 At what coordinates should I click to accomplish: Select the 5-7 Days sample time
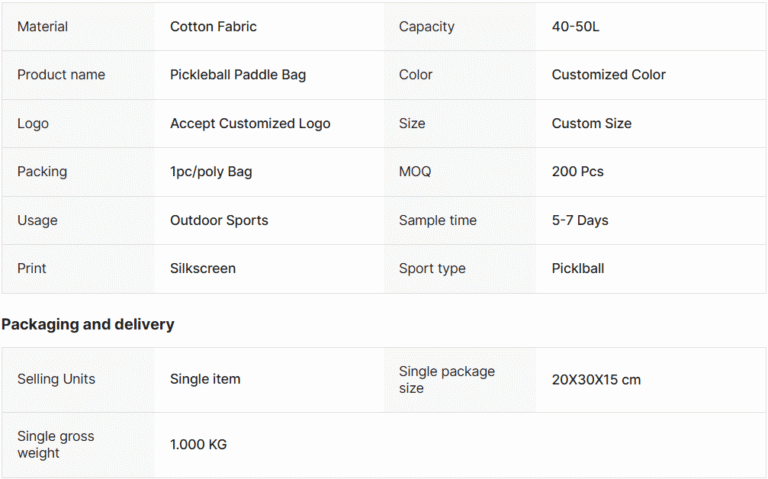(x=580, y=220)
